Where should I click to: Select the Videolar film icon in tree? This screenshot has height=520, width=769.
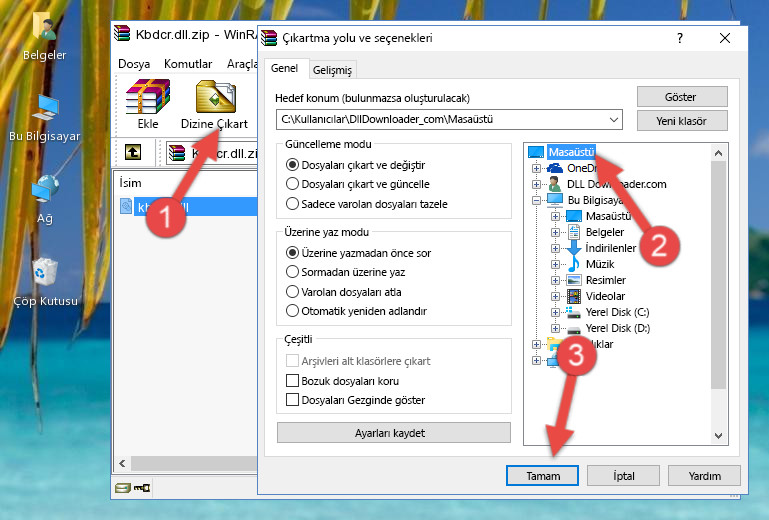point(573,296)
